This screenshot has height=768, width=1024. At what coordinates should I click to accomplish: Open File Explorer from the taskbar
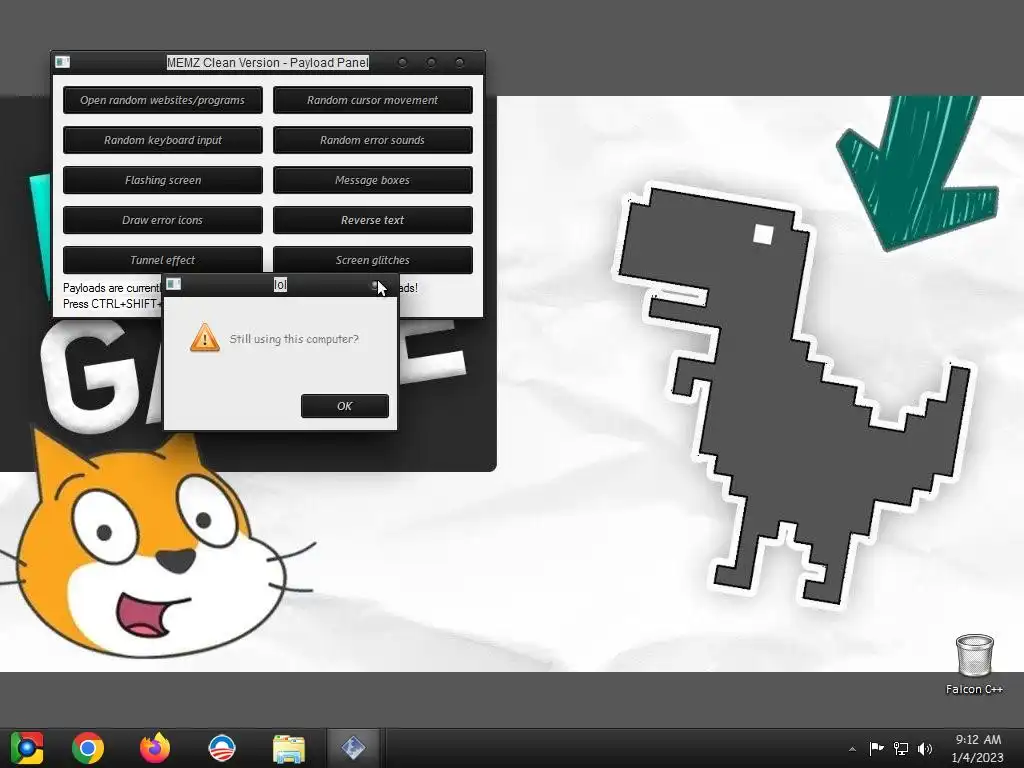point(289,748)
